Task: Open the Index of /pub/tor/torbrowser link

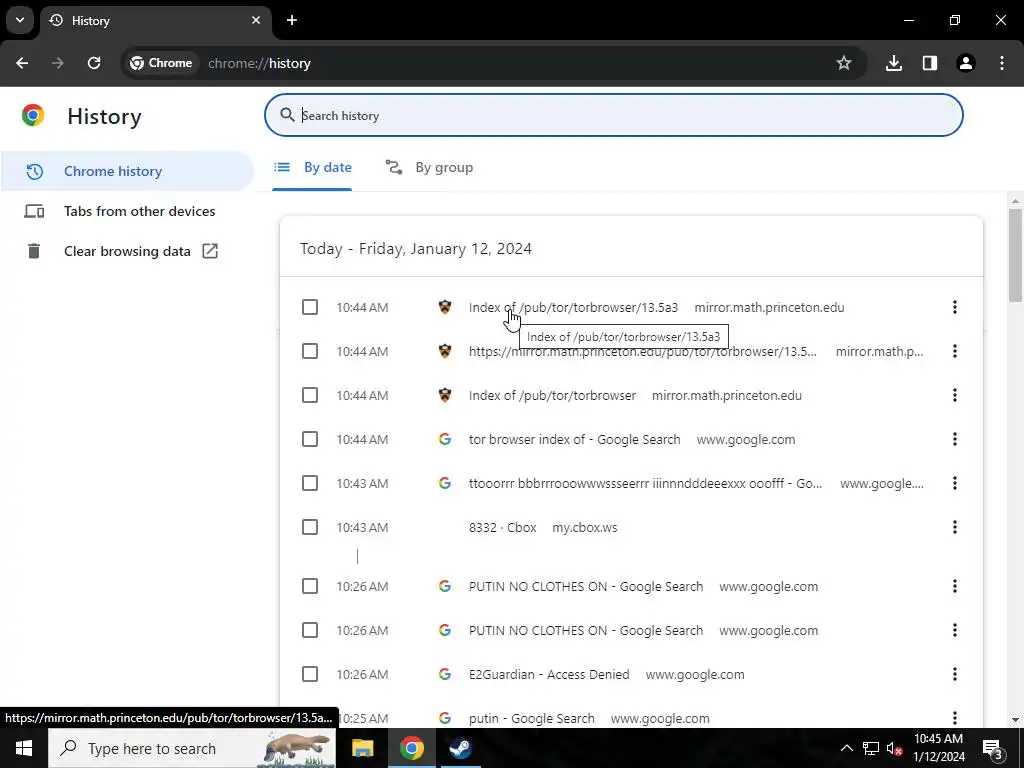Action: pyautogui.click(x=552, y=396)
